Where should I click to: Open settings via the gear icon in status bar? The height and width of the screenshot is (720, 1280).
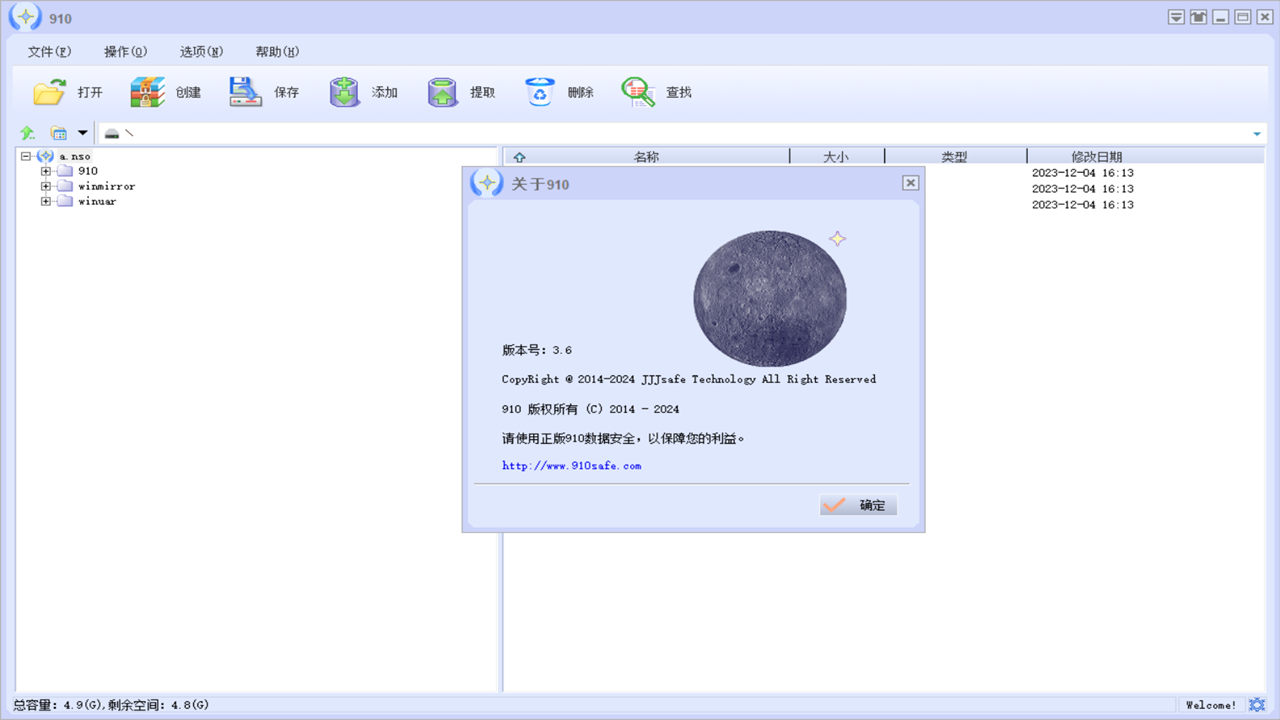(1258, 705)
